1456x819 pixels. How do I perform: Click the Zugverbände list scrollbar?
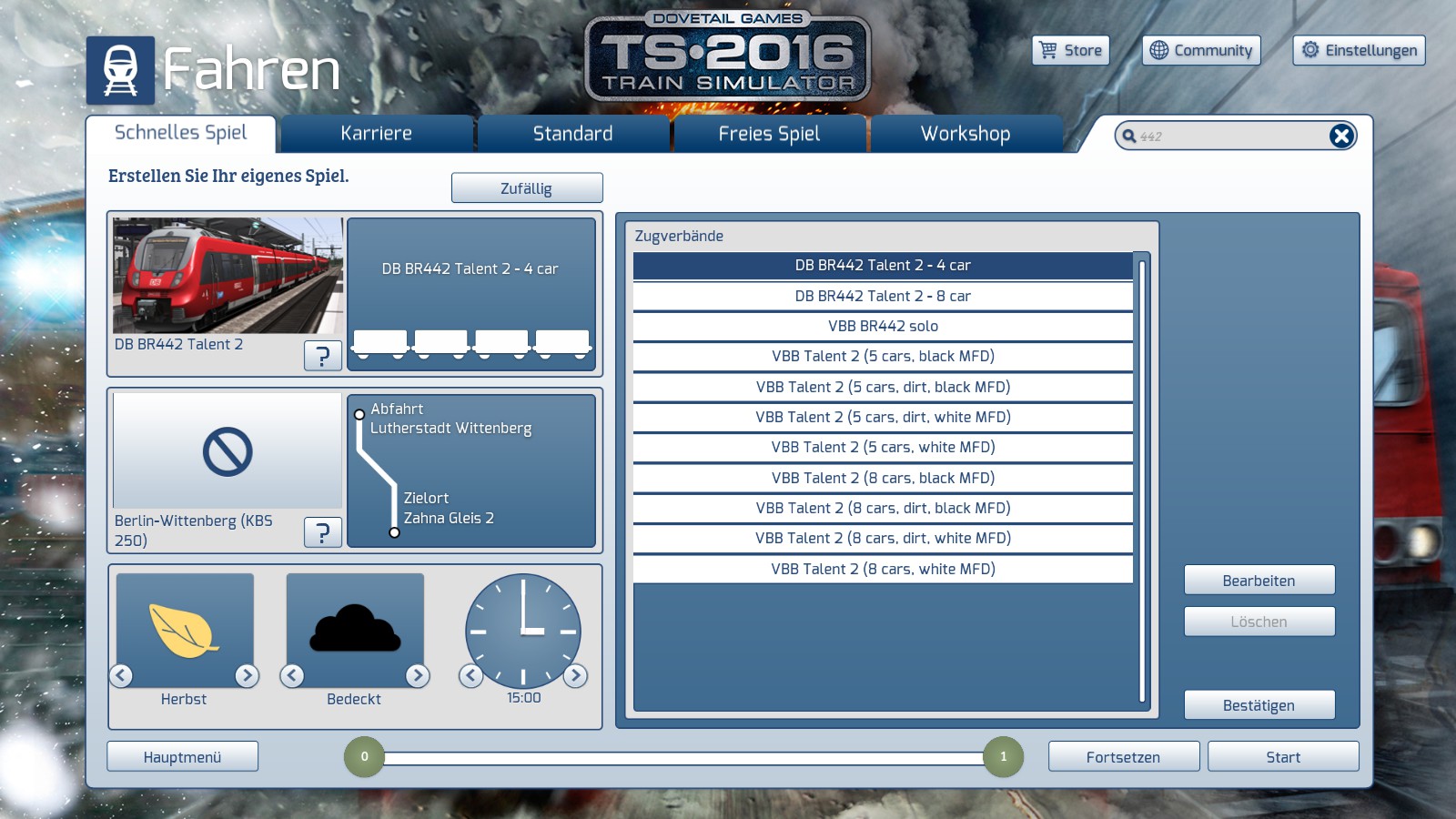pos(1142,481)
